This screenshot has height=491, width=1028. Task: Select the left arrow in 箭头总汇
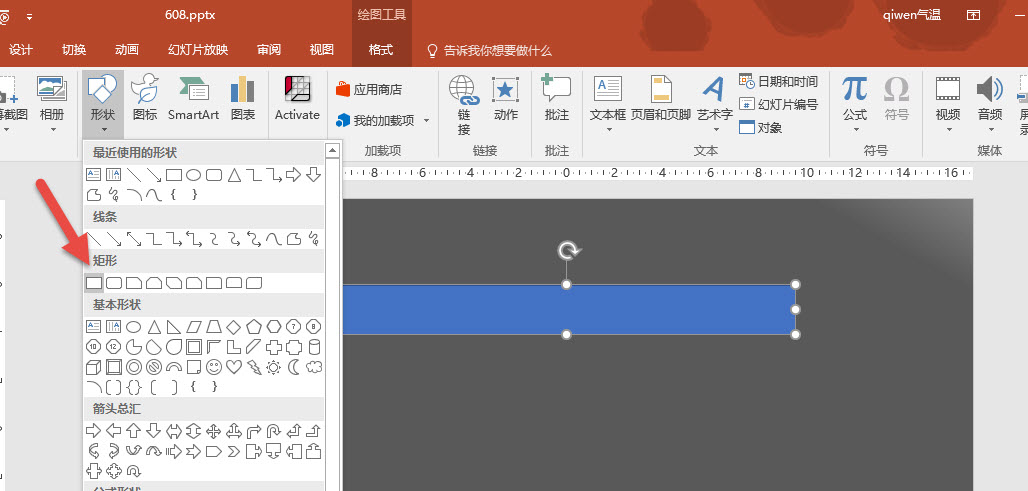(114, 431)
